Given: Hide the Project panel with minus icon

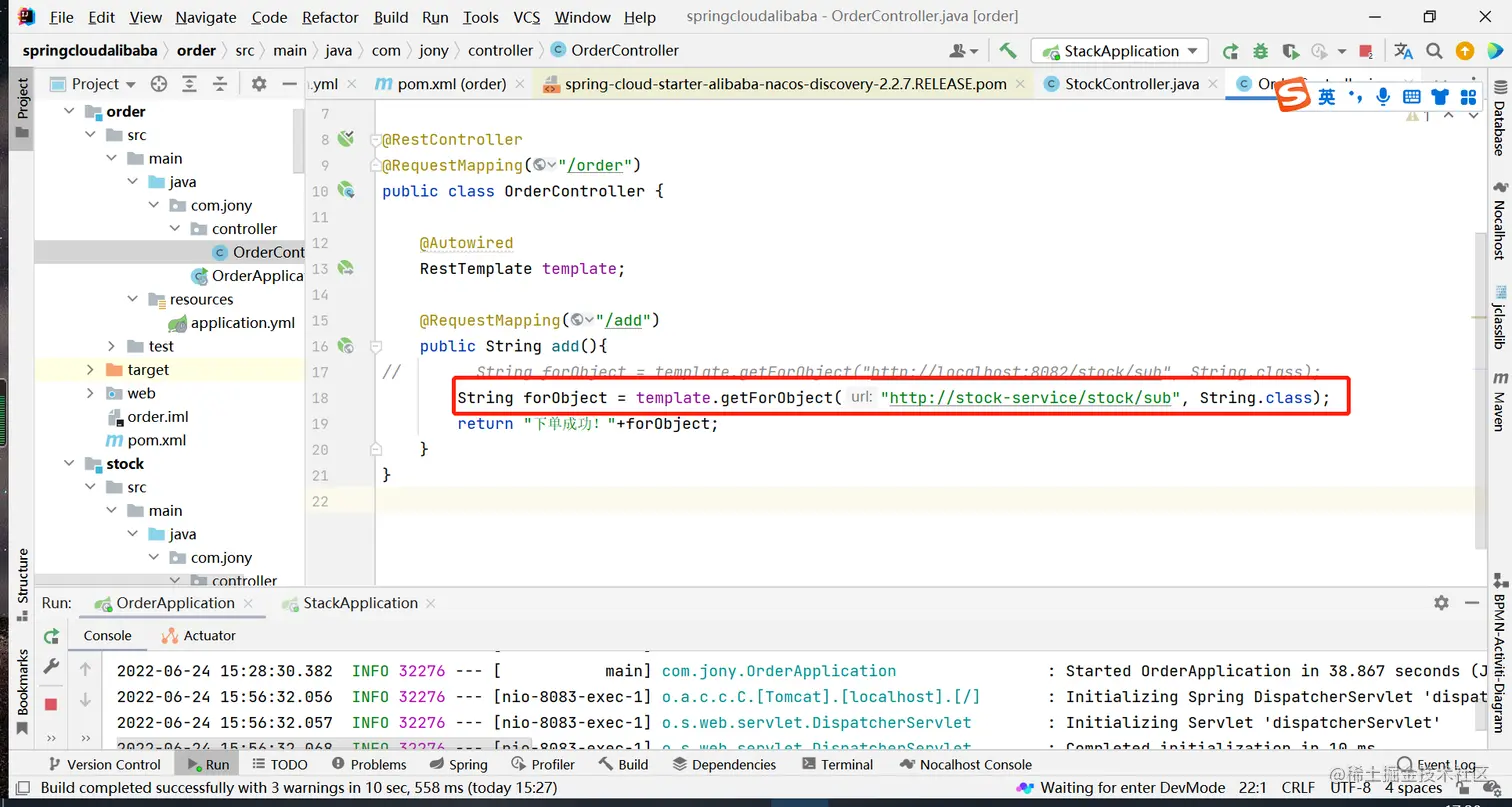Looking at the screenshot, I should pyautogui.click(x=289, y=84).
